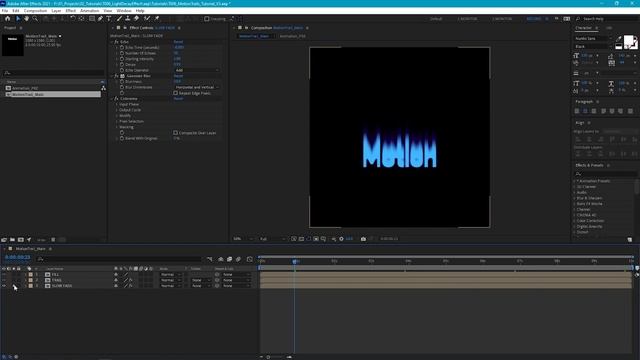The height and width of the screenshot is (360, 640).
Task: Select the Puppet Pin tool
Action: (x=157, y=19)
